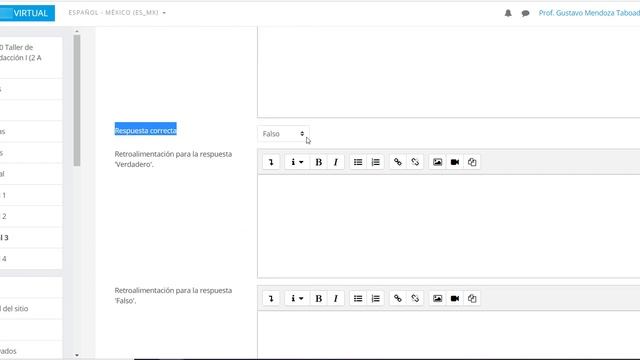Toggle toolbar expand button in 'Falso' feedback editor
Viewport: 640px width, 360px height.
coord(271,298)
